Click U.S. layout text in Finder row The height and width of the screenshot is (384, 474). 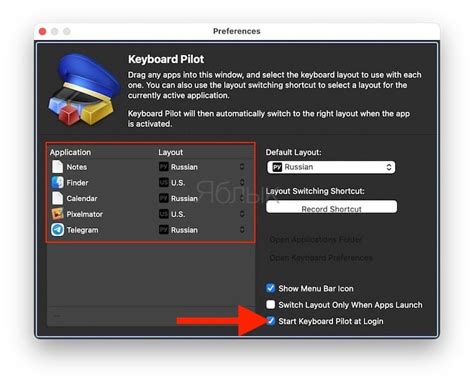(x=178, y=183)
